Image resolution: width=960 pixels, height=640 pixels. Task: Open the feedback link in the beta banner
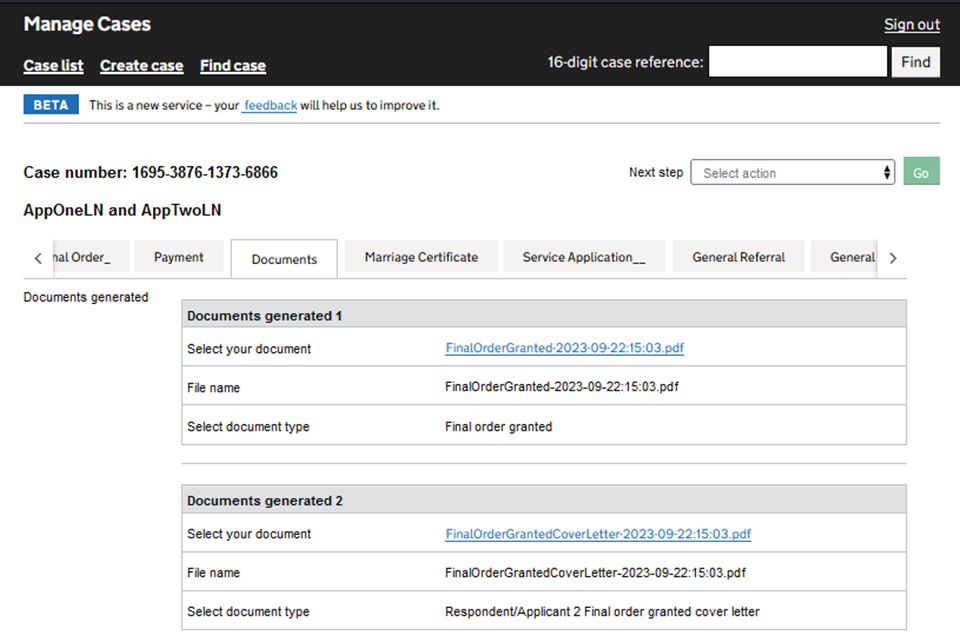click(270, 105)
